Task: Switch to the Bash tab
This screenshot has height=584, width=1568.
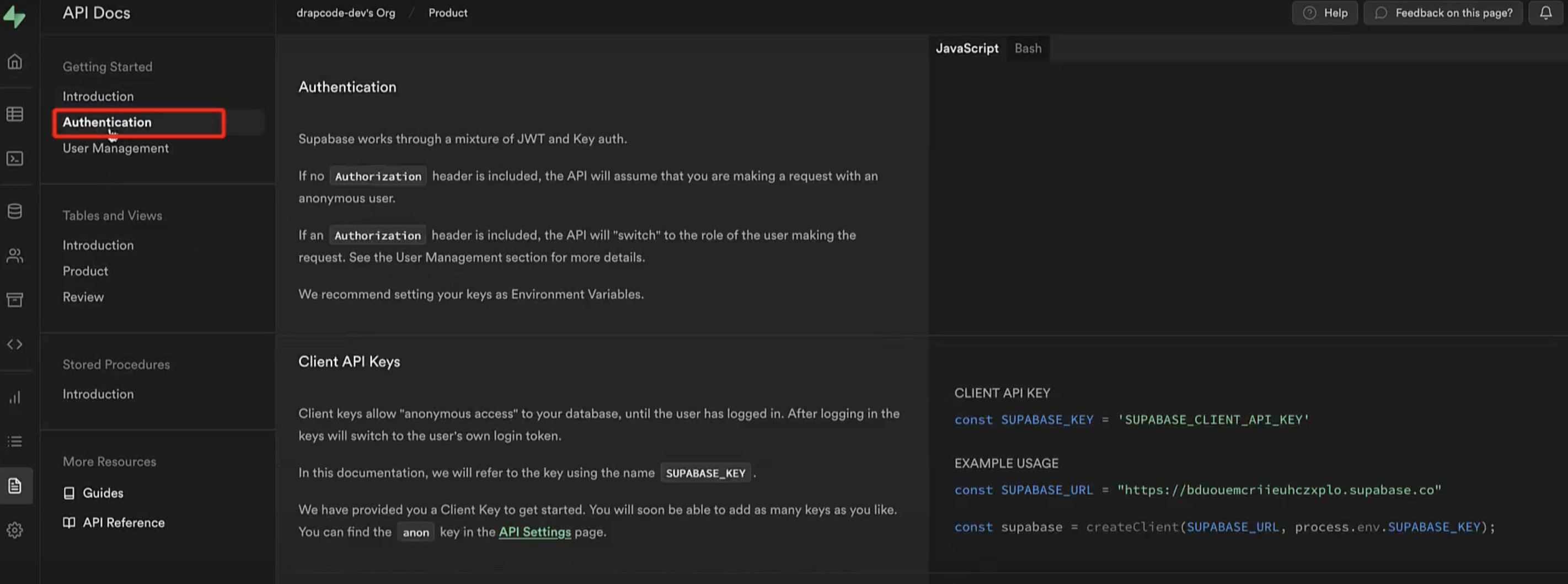Action: coord(1028,48)
